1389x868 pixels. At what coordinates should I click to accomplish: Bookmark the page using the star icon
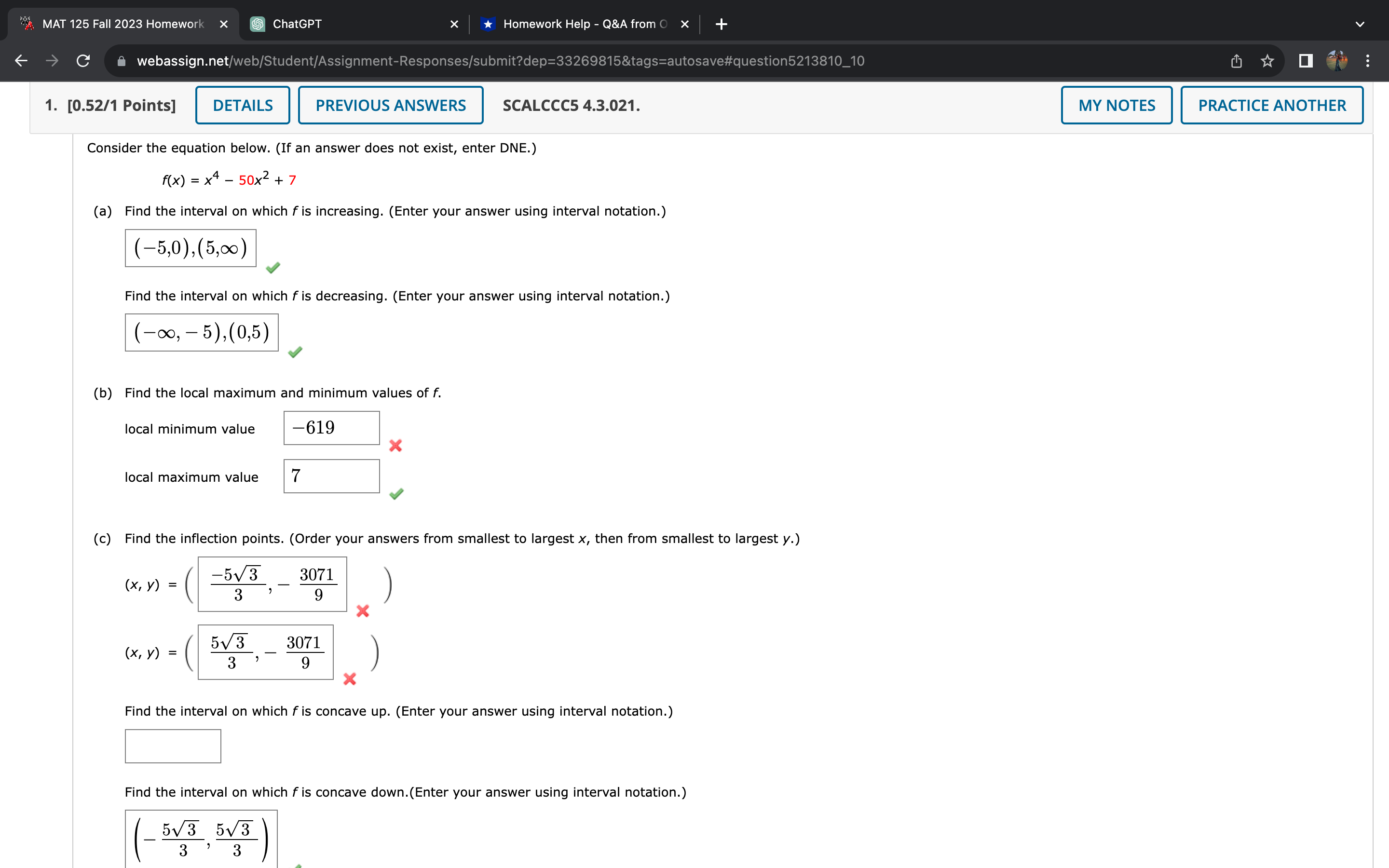coord(1267,61)
